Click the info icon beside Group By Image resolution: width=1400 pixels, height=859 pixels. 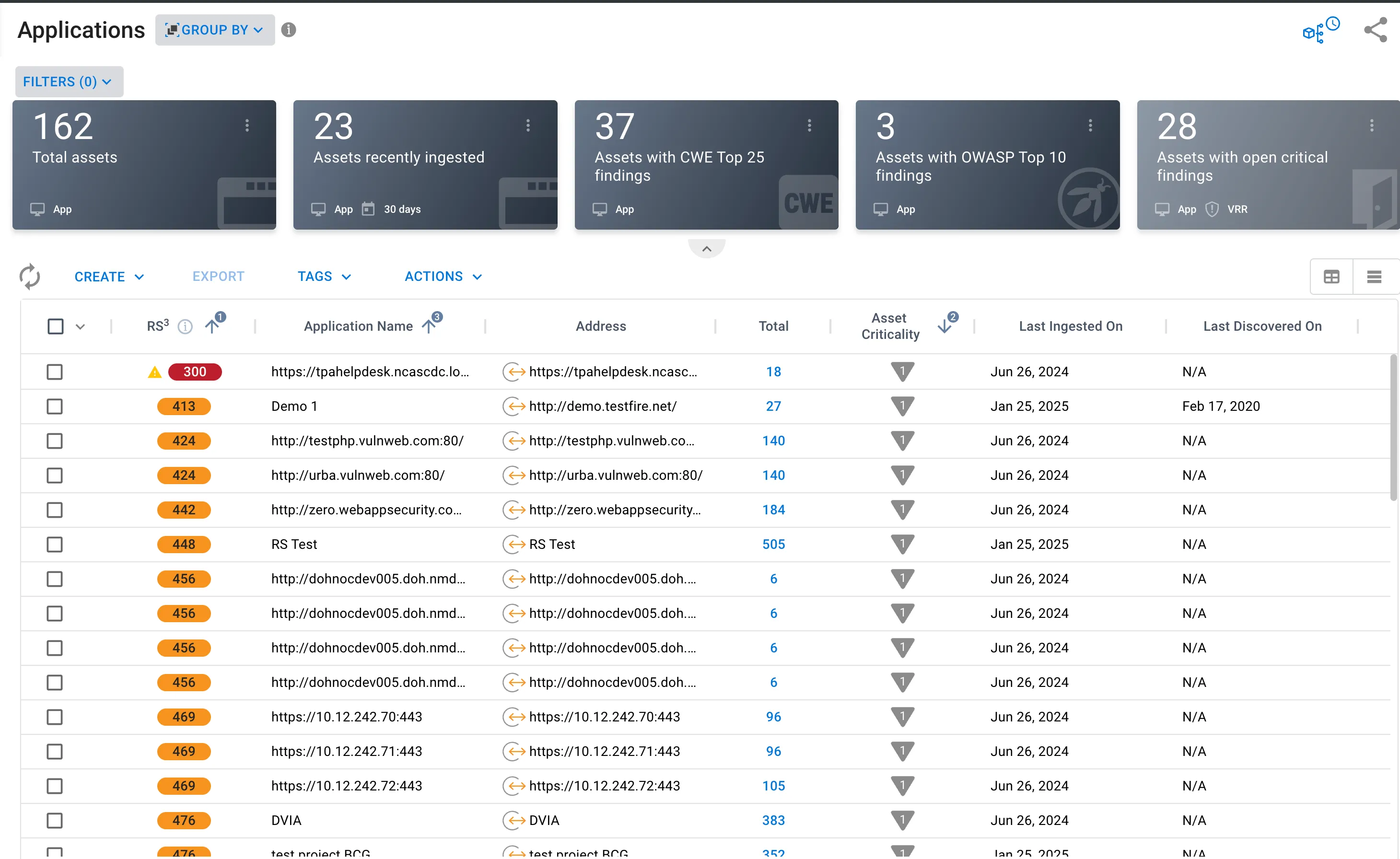289,30
